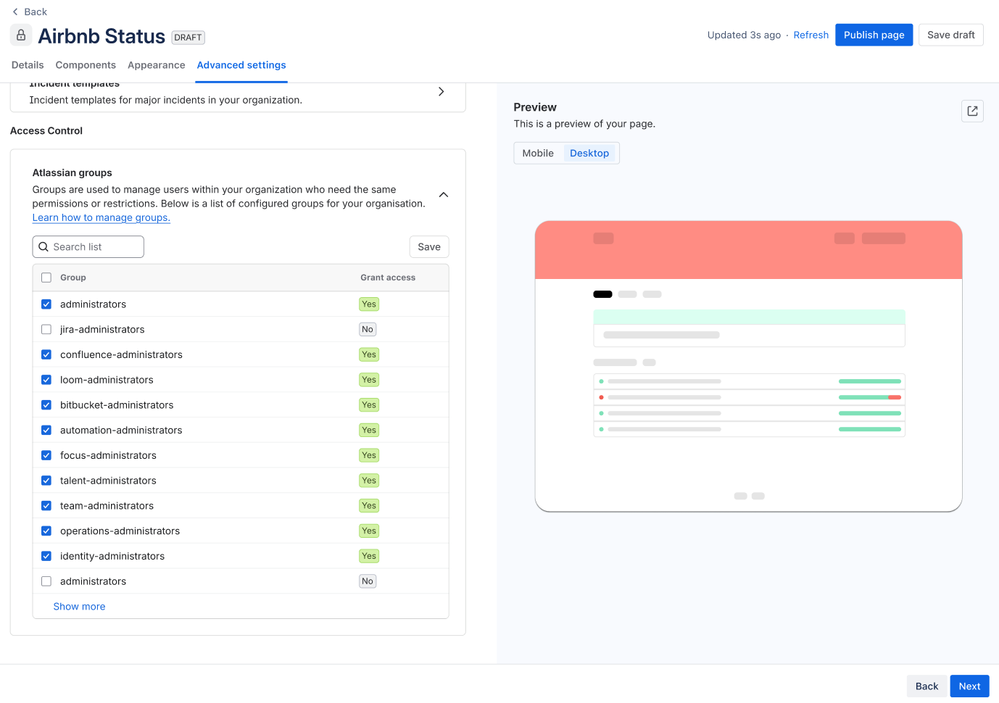Focus the Search list input field

tap(88, 247)
